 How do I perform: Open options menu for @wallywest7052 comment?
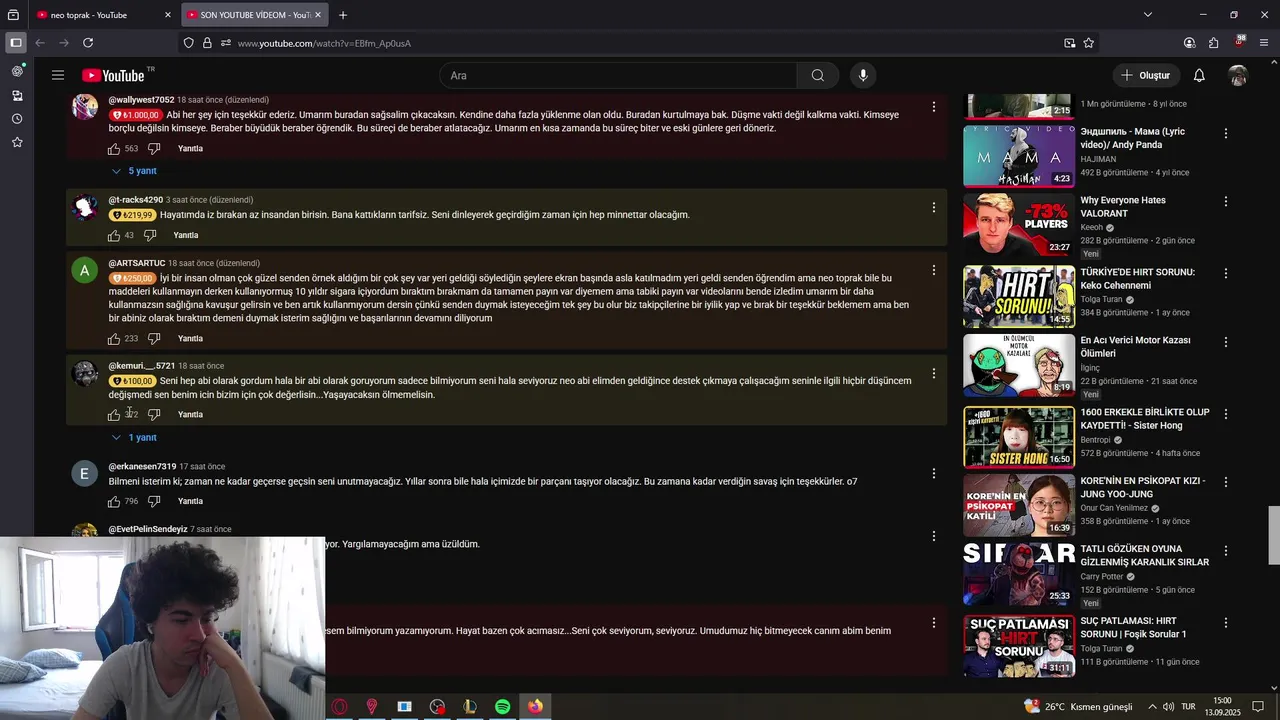click(934, 107)
